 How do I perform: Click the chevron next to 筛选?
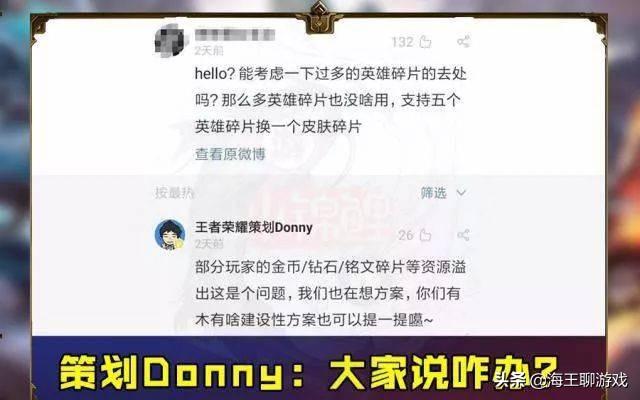click(x=461, y=193)
